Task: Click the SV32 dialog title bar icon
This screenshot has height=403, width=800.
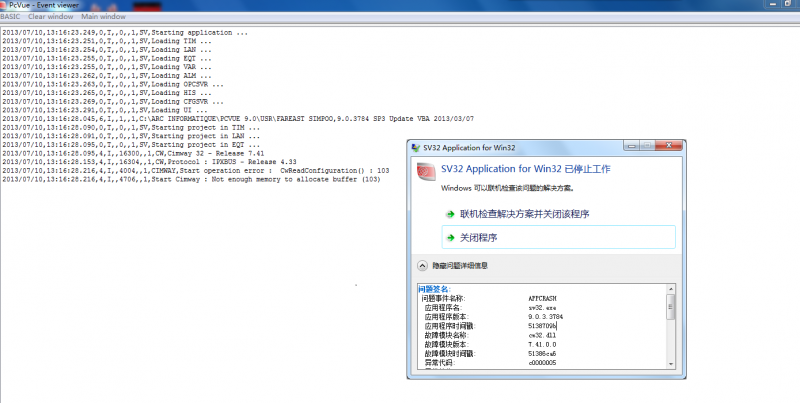Action: pyautogui.click(x=416, y=147)
